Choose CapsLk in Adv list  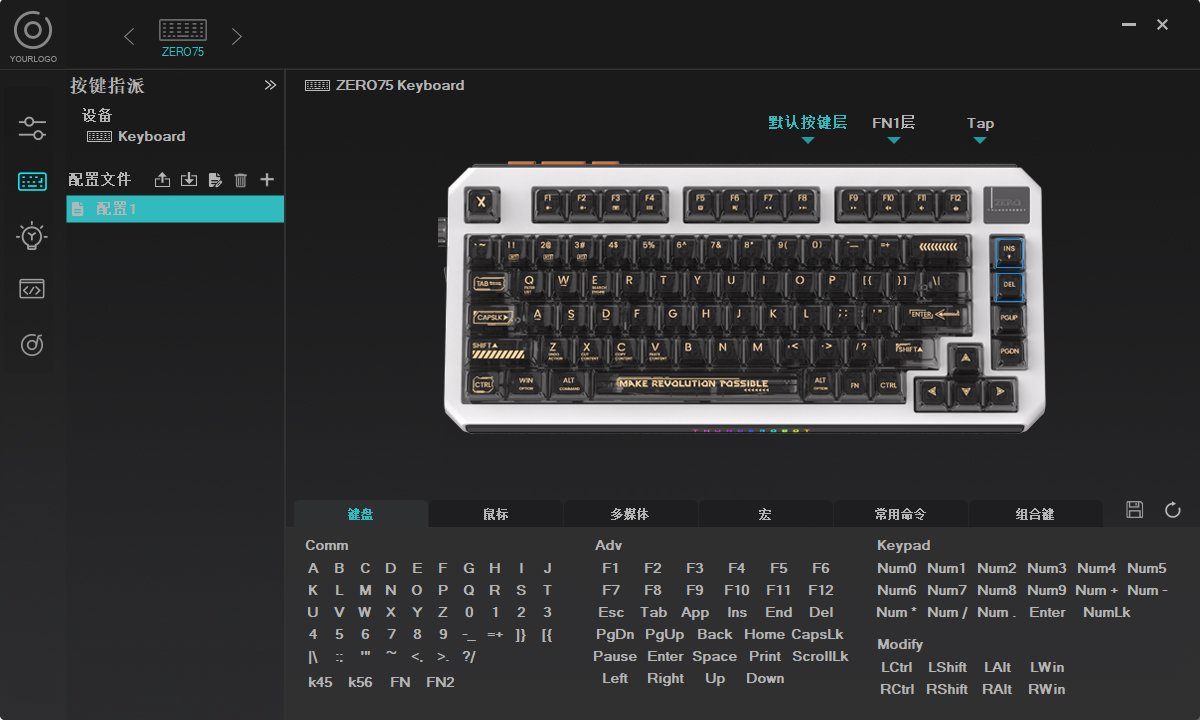(x=818, y=634)
